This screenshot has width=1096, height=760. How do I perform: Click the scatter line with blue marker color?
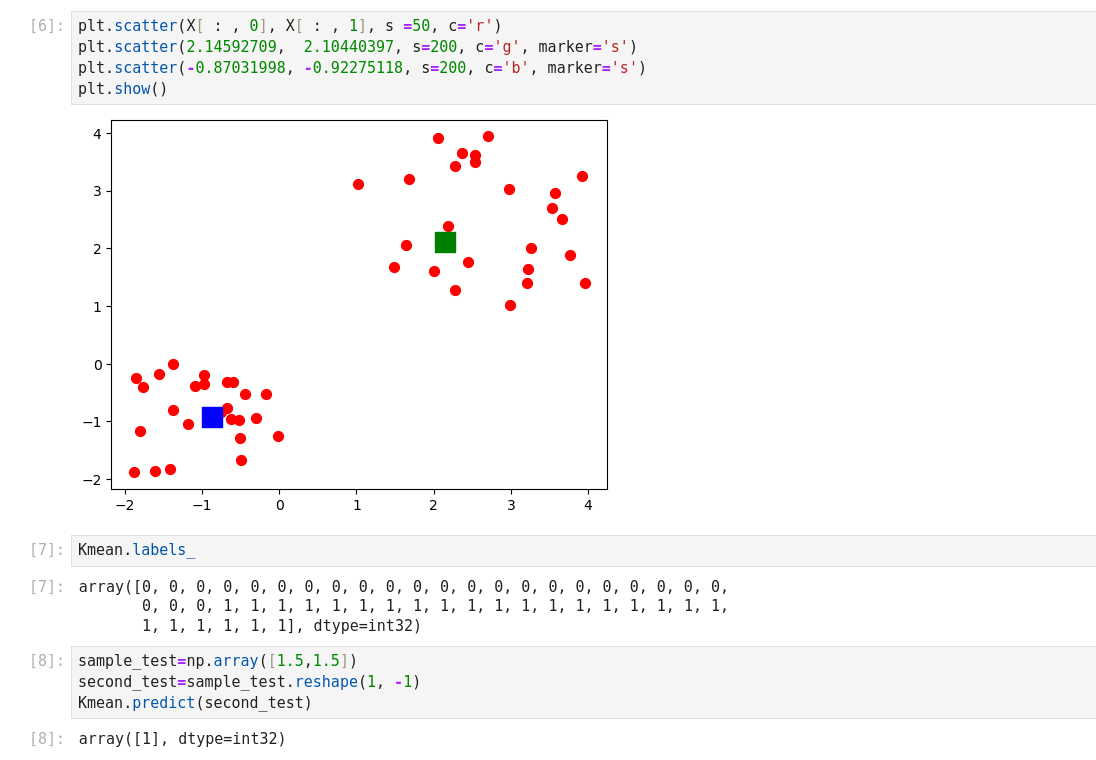tap(361, 68)
